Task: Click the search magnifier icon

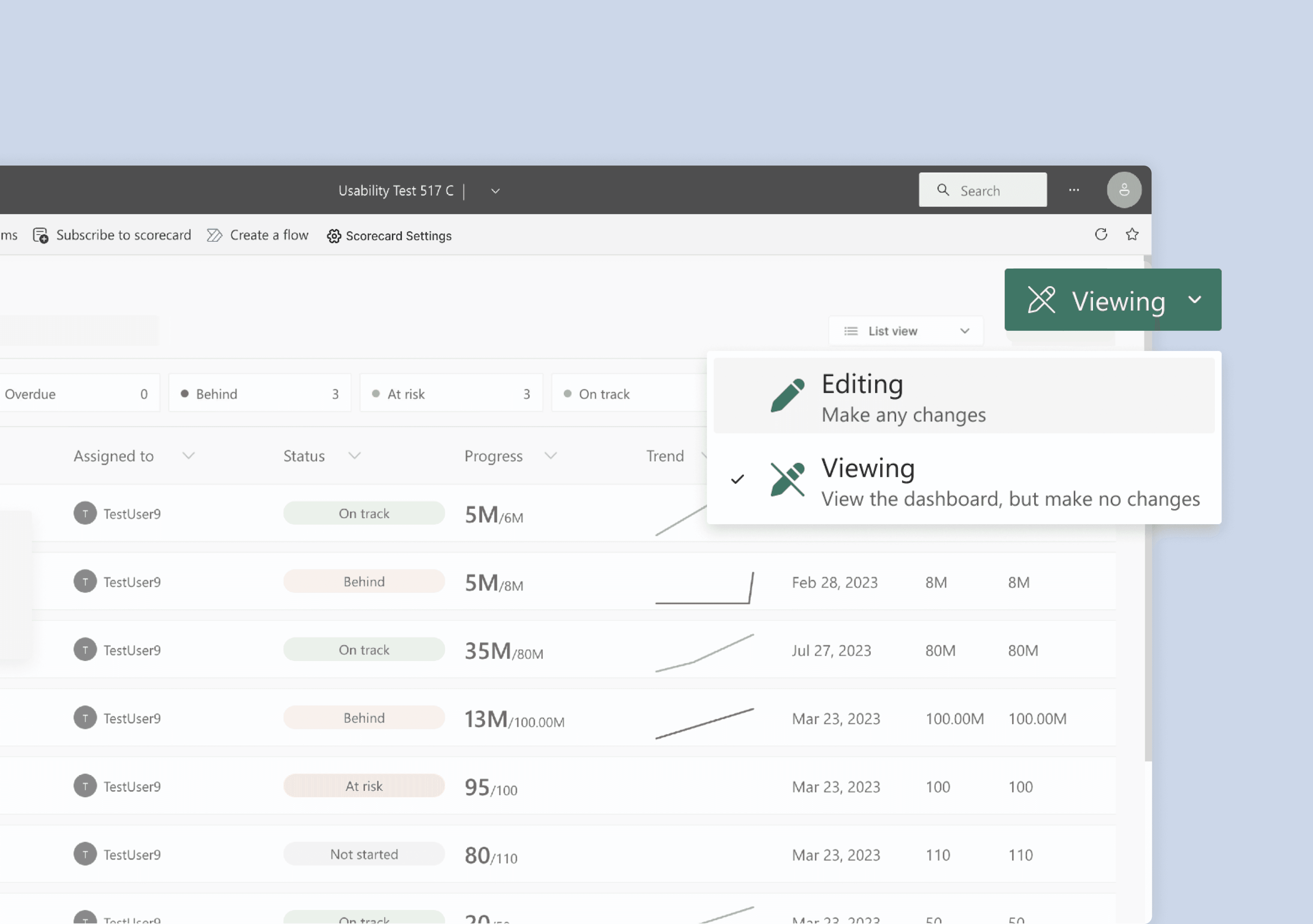Action: point(943,190)
